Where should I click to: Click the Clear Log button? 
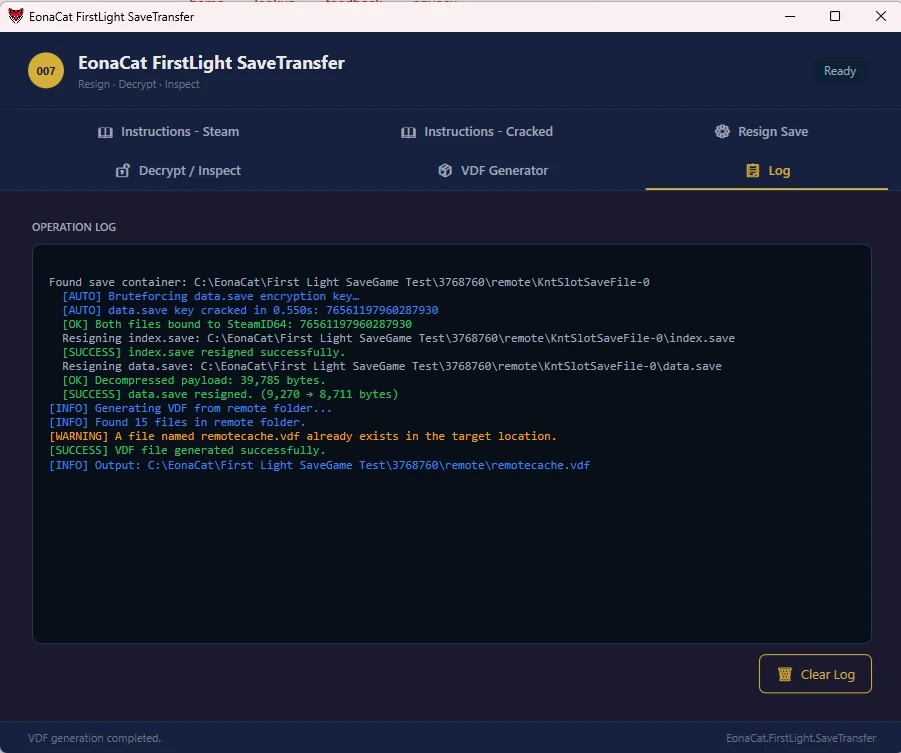tap(815, 674)
